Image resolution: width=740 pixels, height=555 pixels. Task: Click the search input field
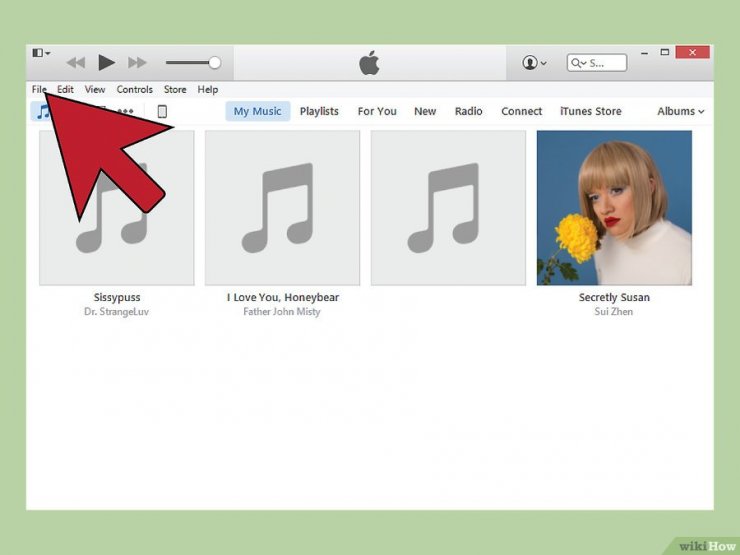coord(597,63)
